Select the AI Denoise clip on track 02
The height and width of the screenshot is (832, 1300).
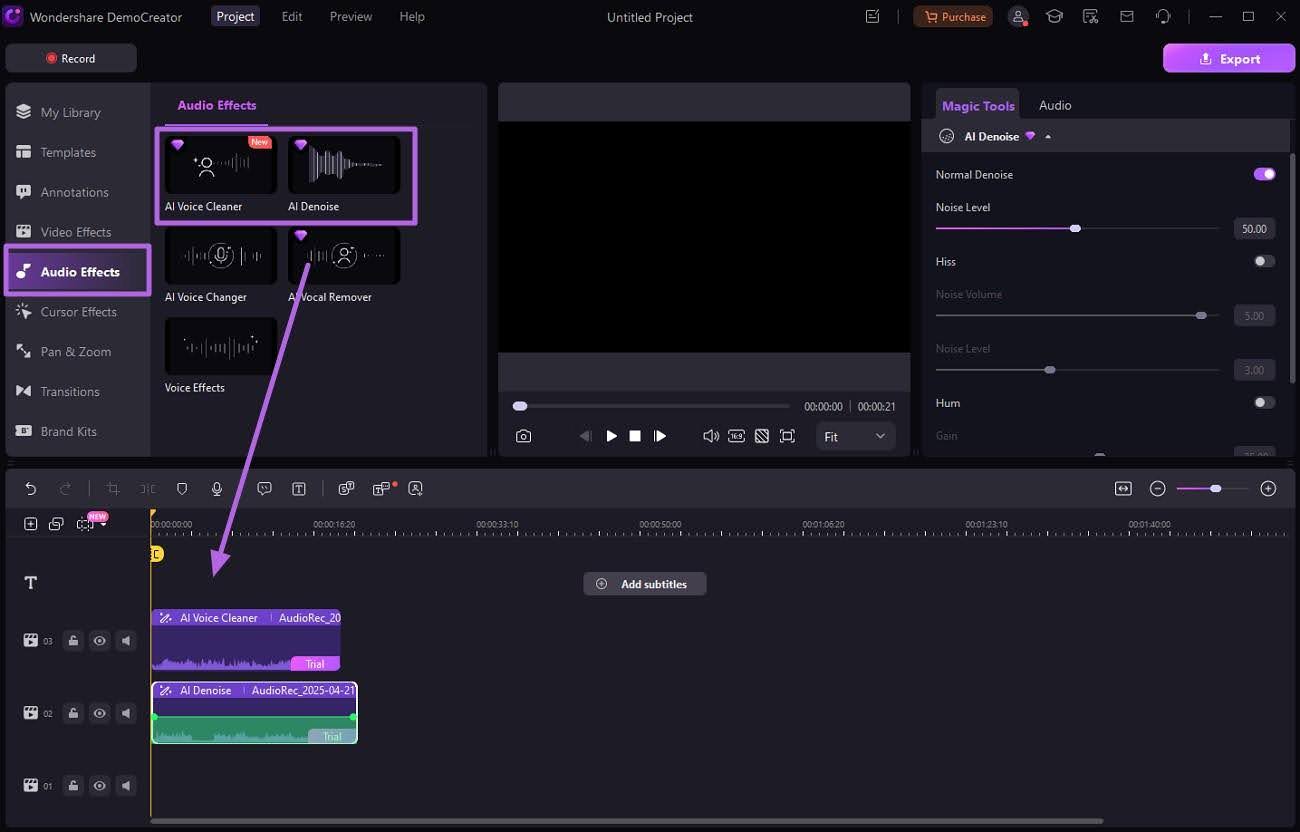pyautogui.click(x=254, y=713)
